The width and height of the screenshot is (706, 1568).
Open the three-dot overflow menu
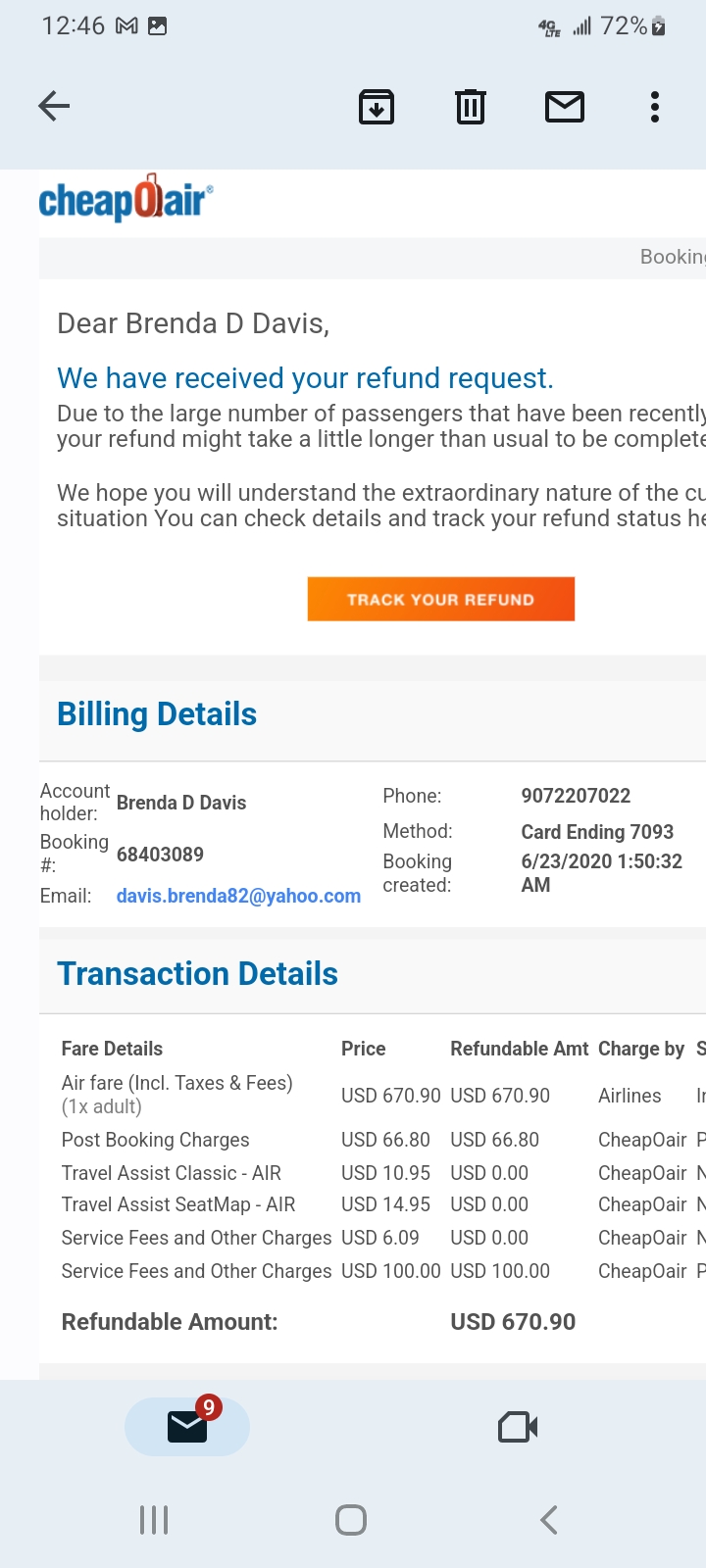(654, 106)
